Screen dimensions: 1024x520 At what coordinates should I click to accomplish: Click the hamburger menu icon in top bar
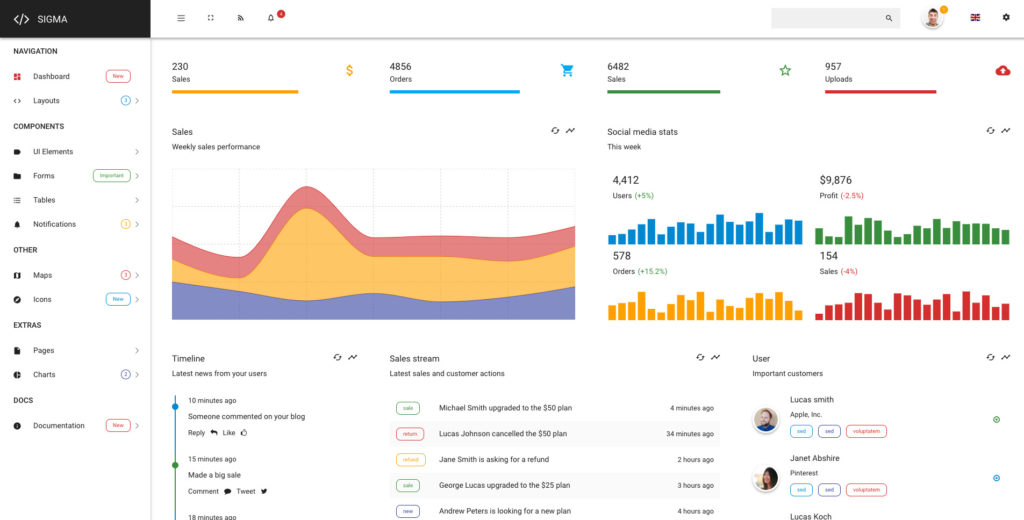181,18
